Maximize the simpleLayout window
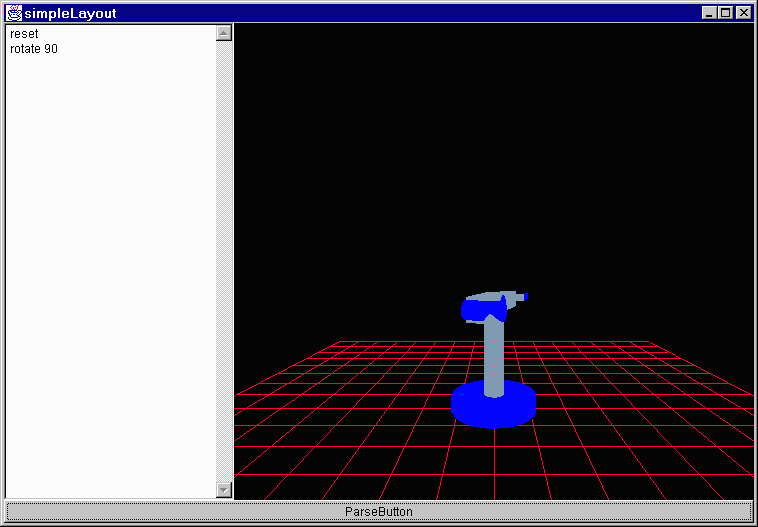This screenshot has height=527, width=758. (725, 13)
